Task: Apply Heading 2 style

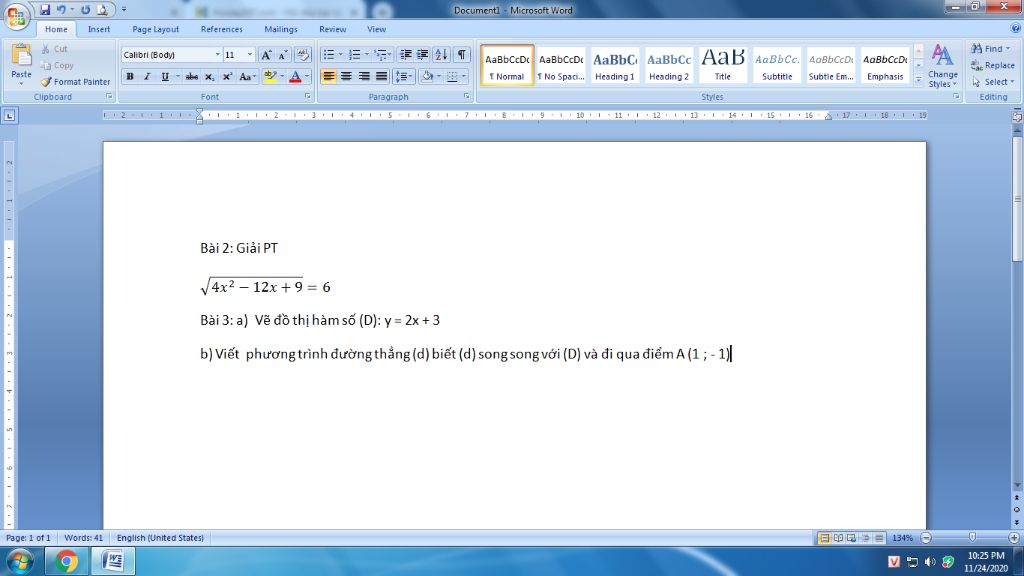Action: (669, 65)
